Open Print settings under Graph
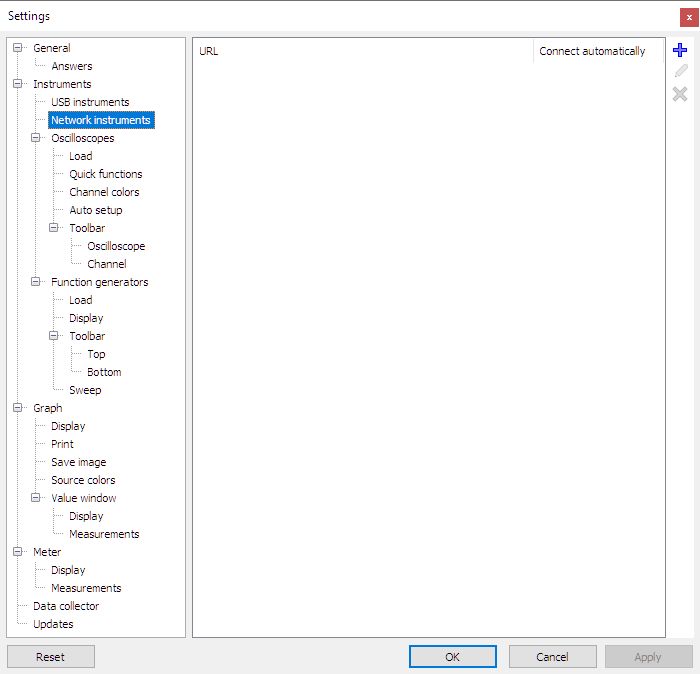 [x=62, y=444]
